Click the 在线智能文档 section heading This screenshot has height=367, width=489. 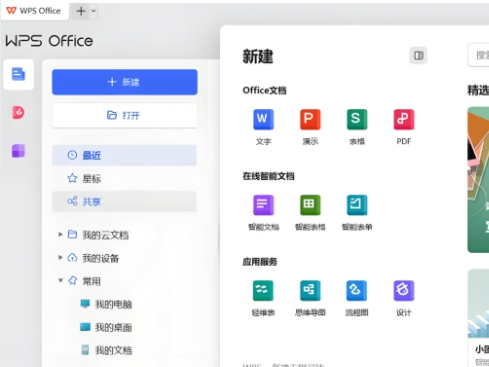(268, 176)
